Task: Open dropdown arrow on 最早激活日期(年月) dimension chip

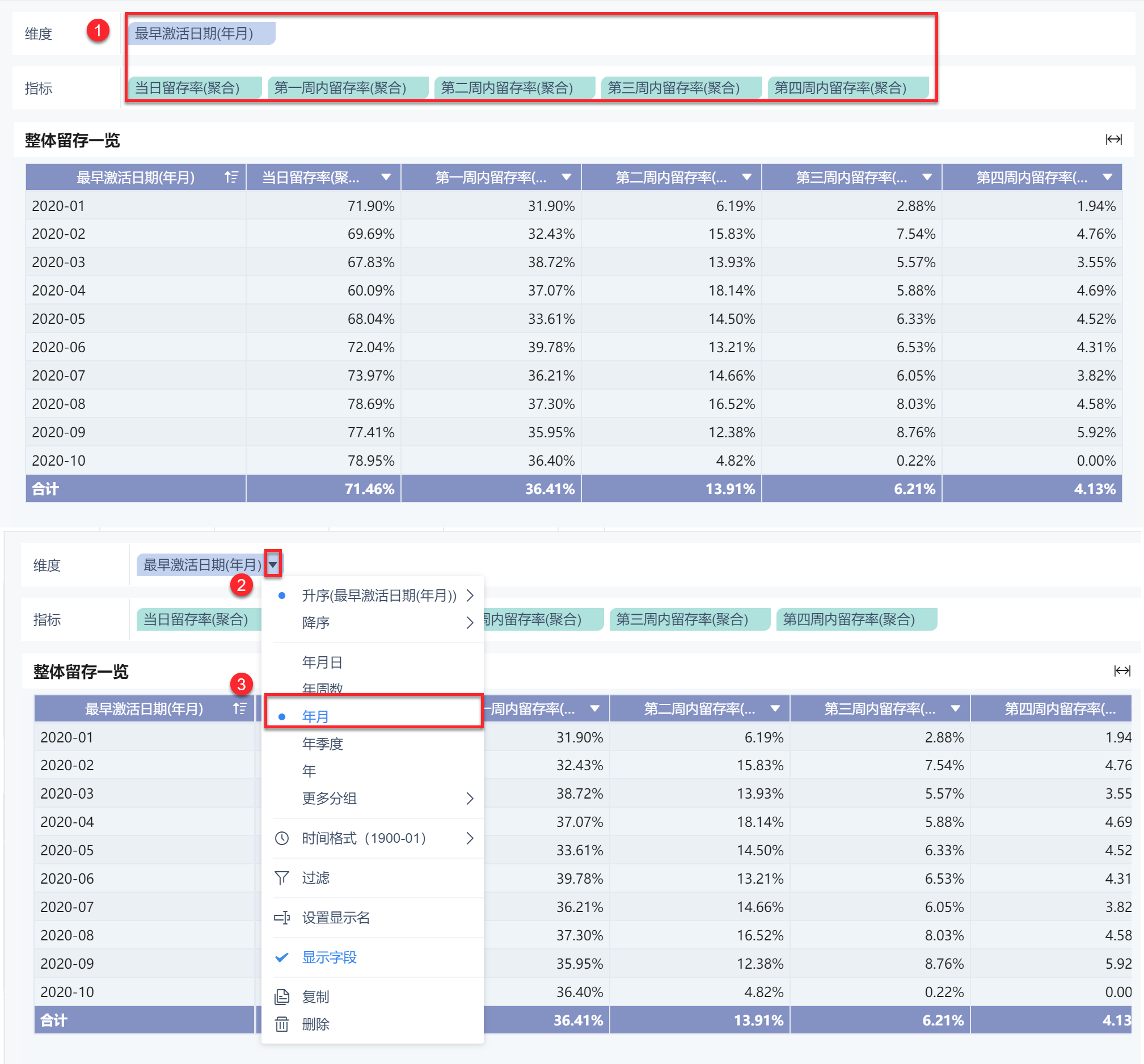Action: point(273,564)
